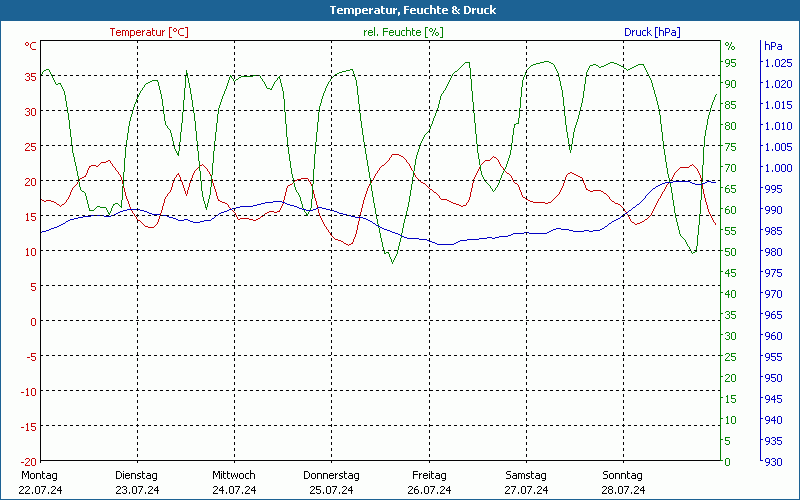Click the date '27.07.24'
Viewport: 800px width, 500px height.
(526, 490)
